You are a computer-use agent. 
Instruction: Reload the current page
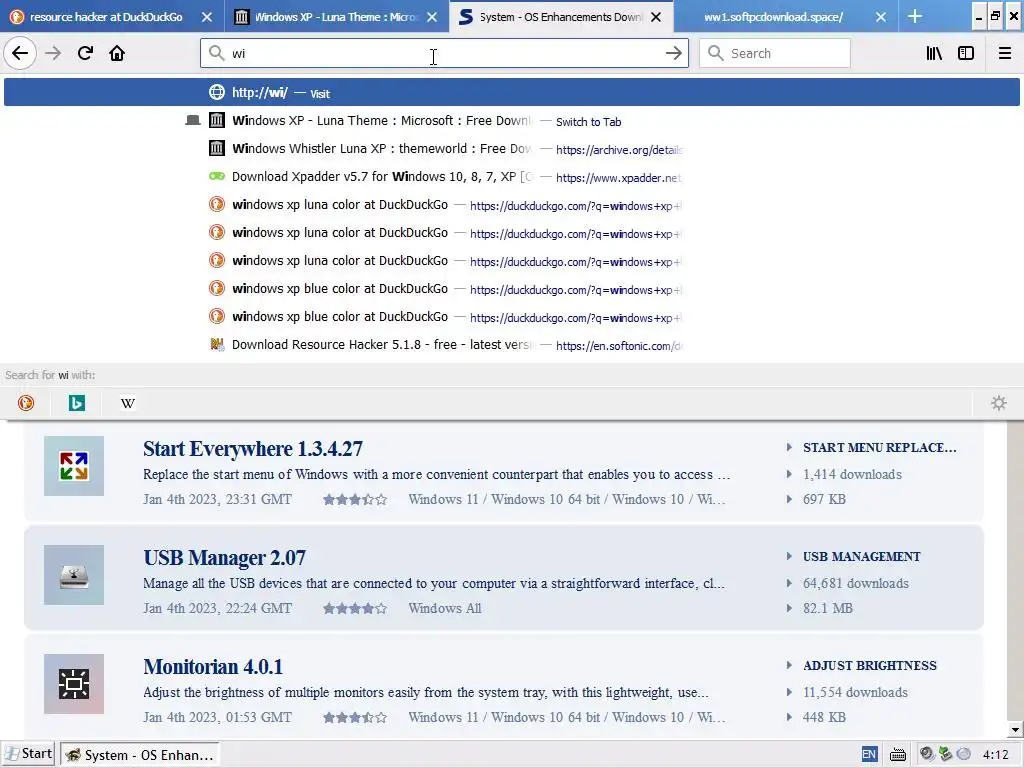85,53
